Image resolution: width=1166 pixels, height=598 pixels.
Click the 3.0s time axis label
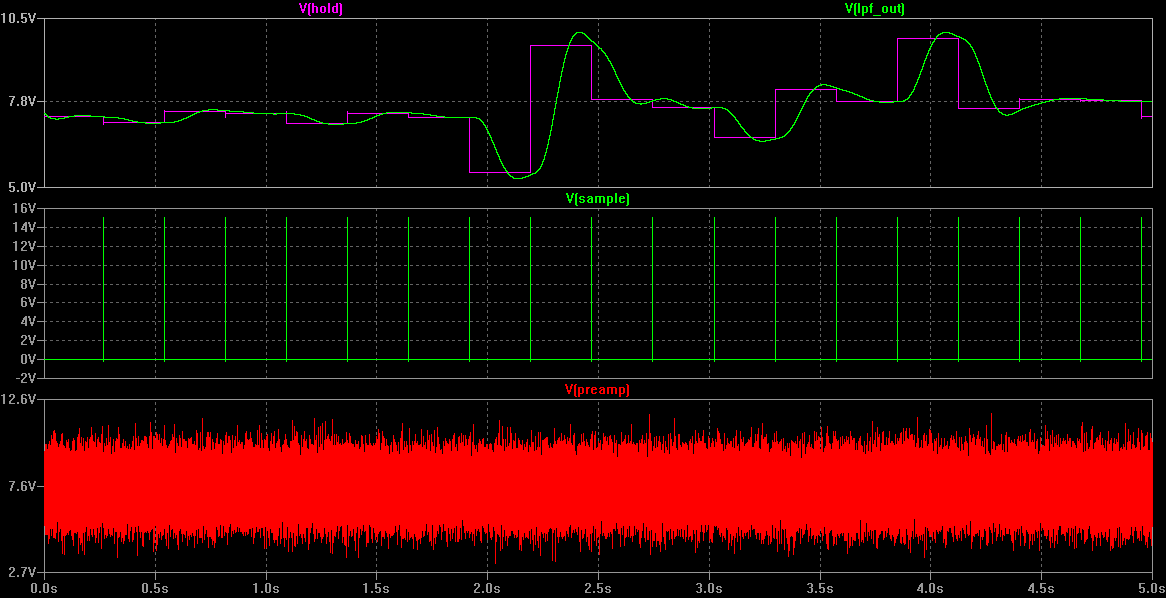pos(709,588)
